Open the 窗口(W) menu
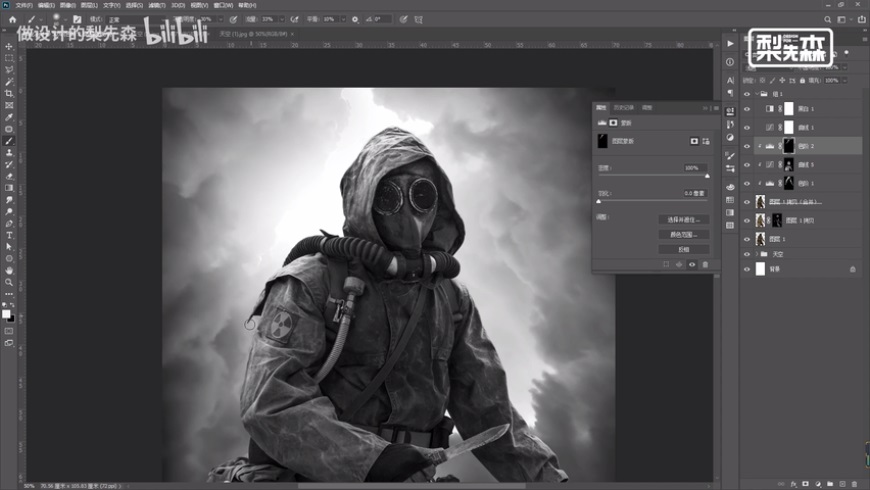This screenshot has height=490, width=870. (x=223, y=5)
